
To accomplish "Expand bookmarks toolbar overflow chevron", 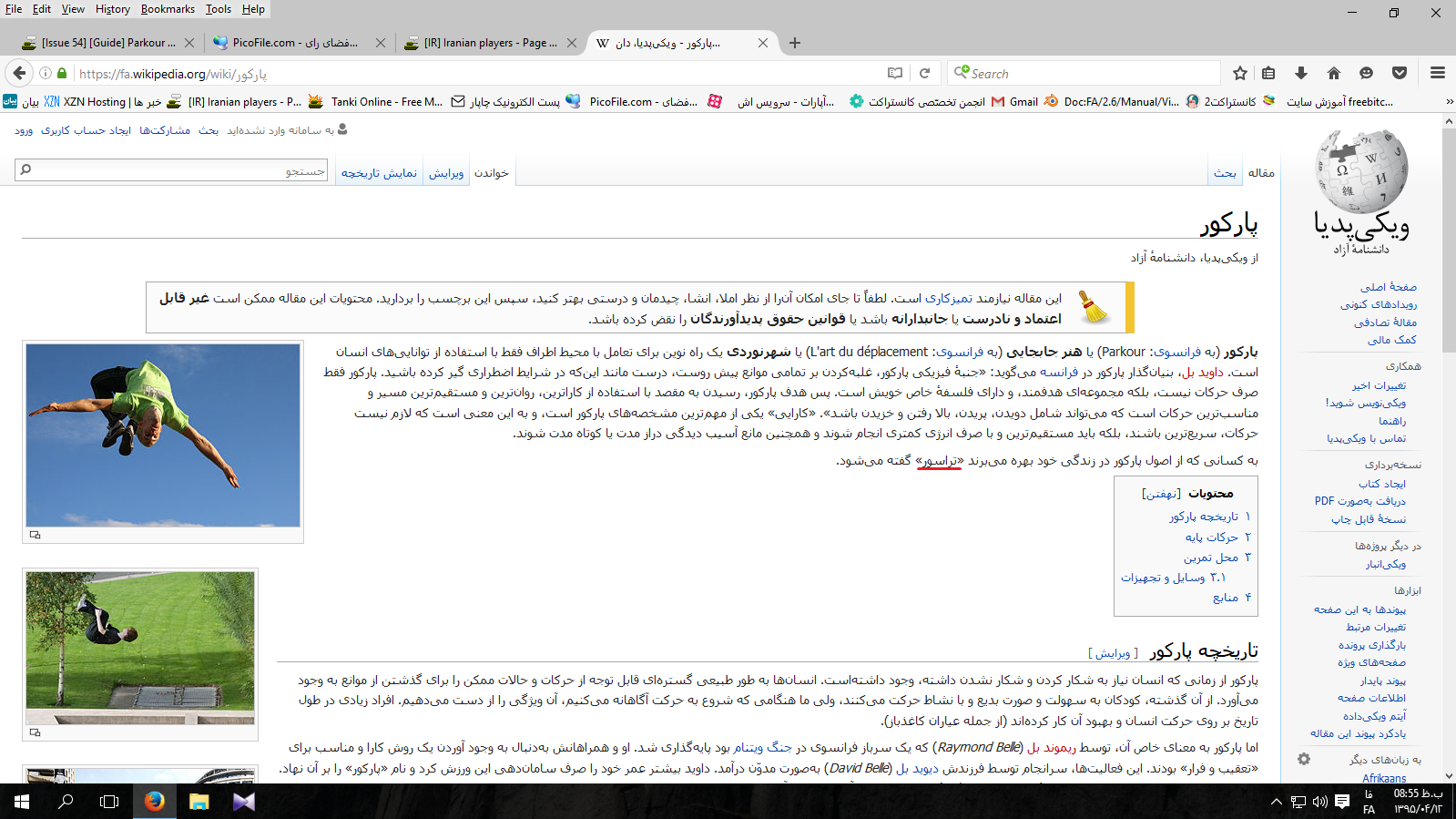I will pos(1449,102).
